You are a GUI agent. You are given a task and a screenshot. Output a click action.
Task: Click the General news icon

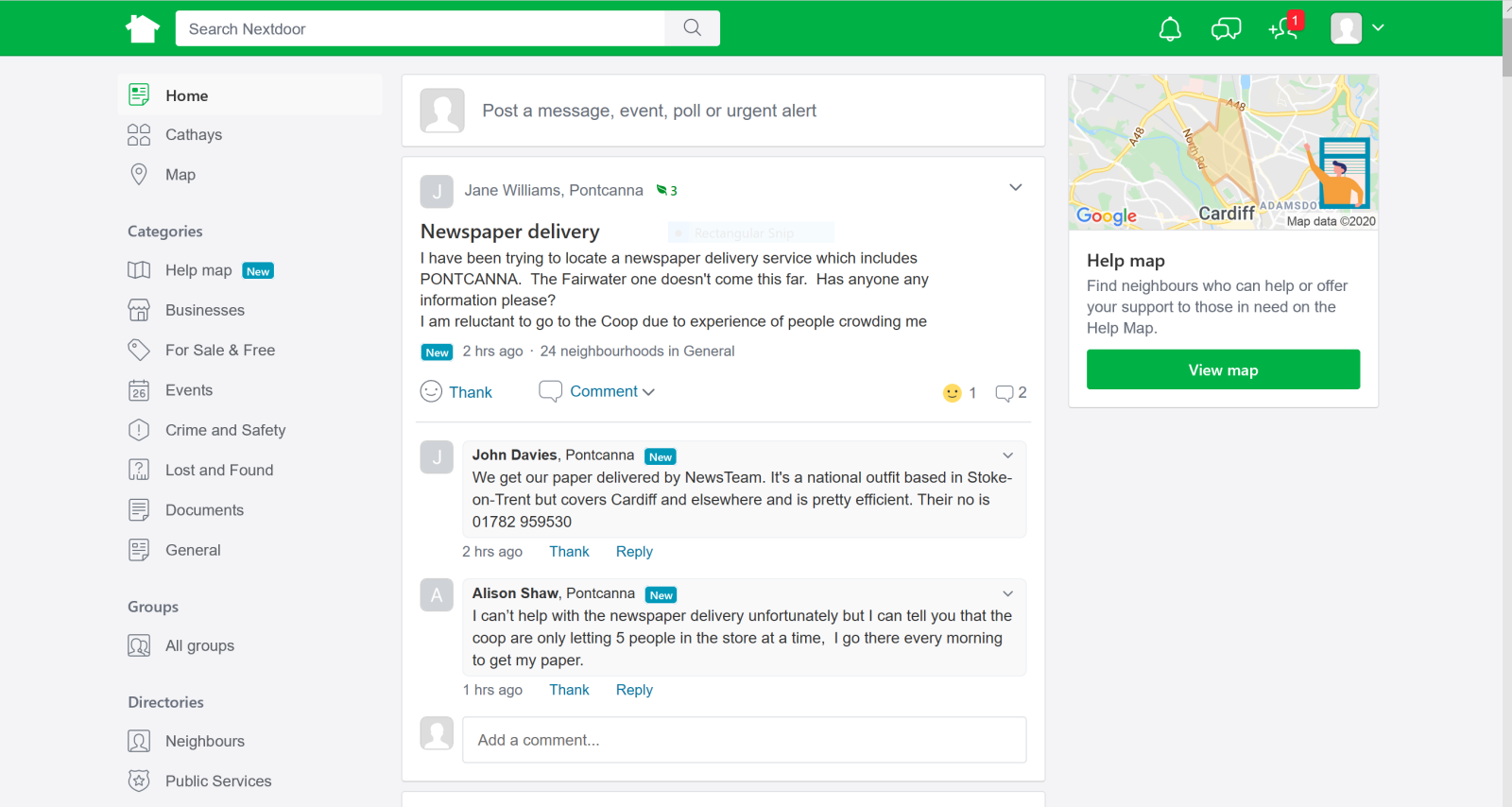pyautogui.click(x=139, y=550)
